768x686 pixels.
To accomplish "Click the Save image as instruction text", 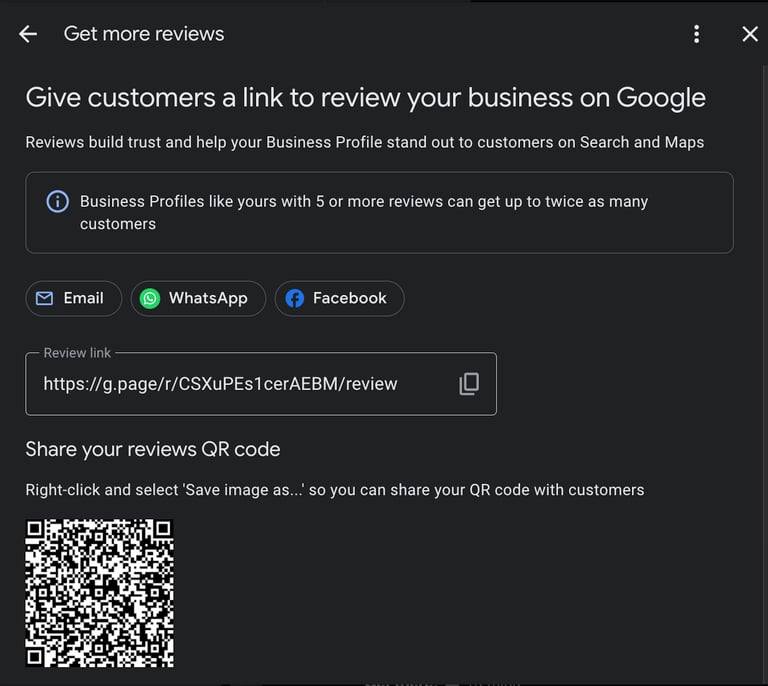I will [x=335, y=490].
